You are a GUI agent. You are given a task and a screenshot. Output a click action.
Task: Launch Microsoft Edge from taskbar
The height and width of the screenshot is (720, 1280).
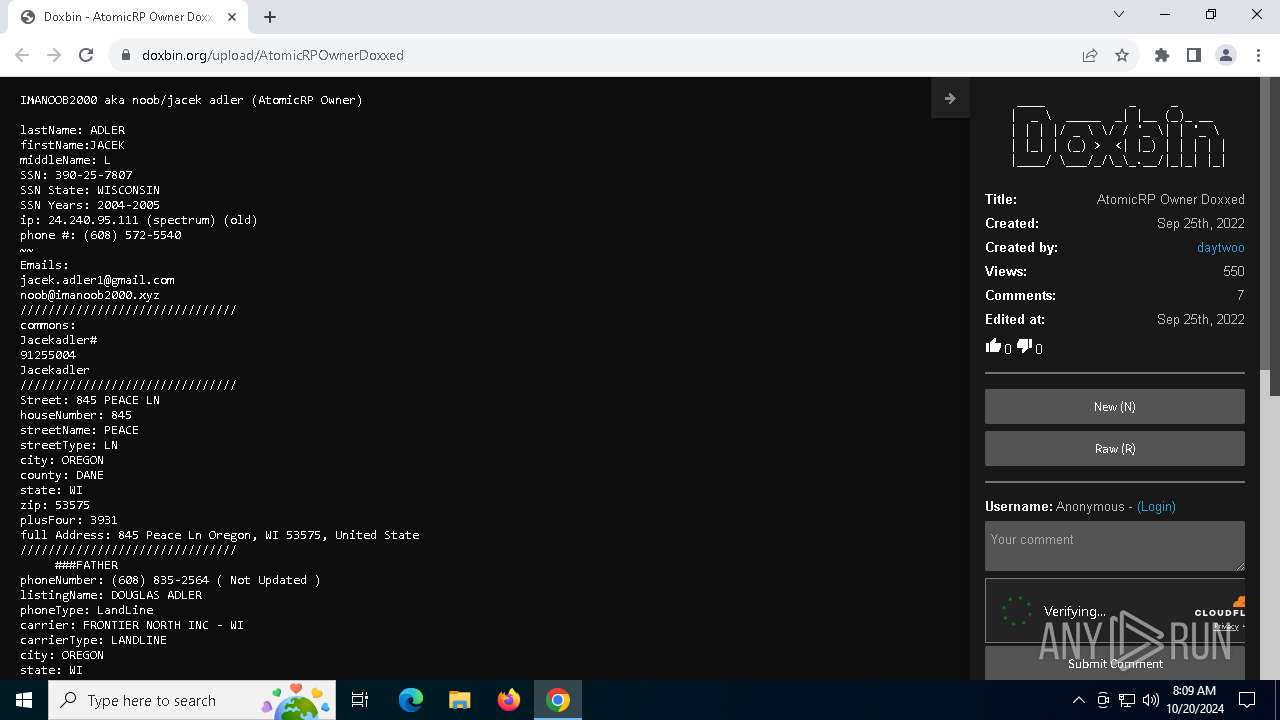click(410, 700)
